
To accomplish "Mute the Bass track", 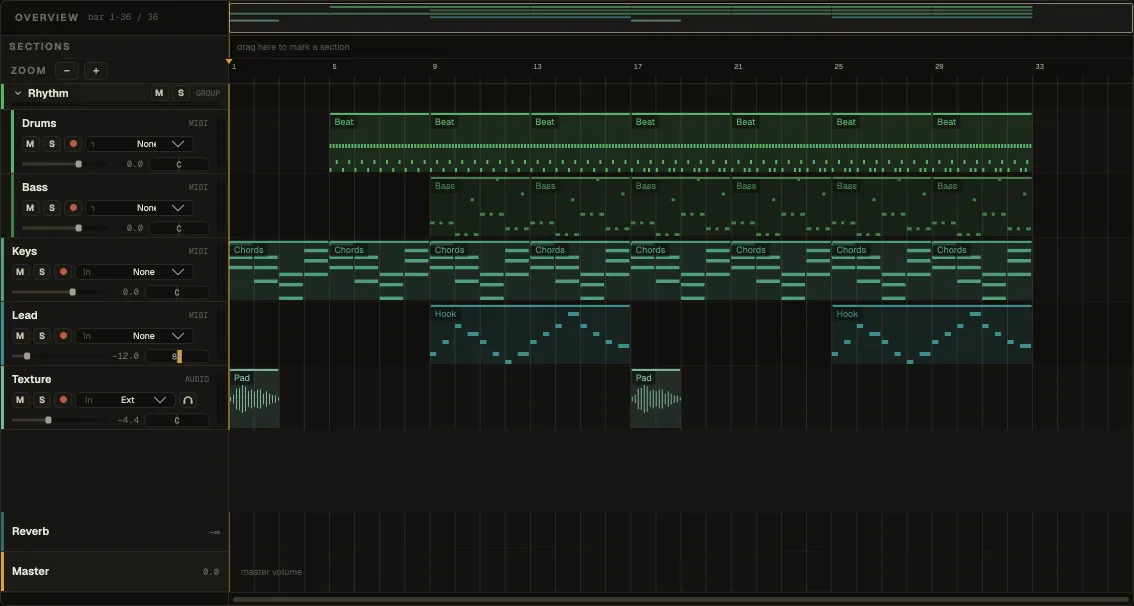I will pos(30,208).
